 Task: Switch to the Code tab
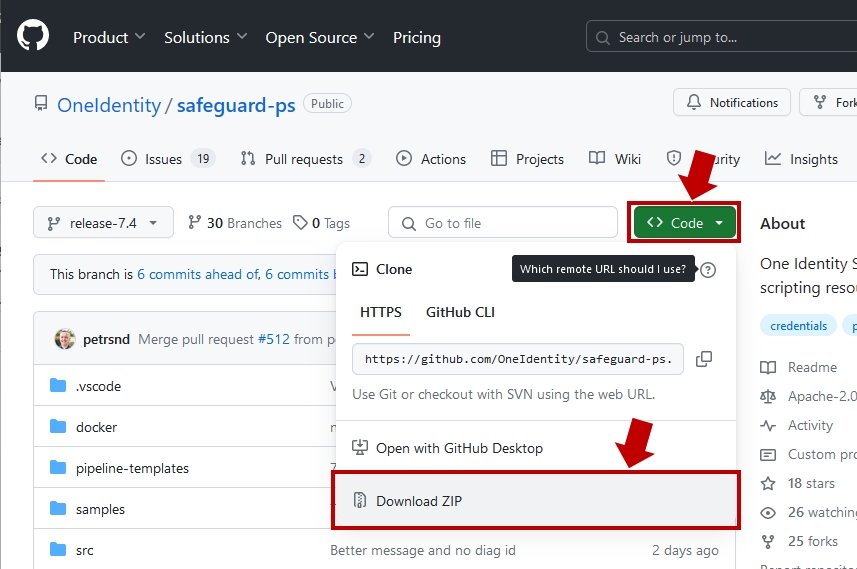pos(69,159)
